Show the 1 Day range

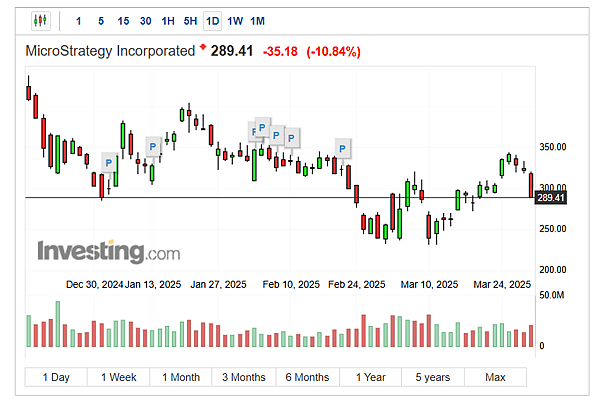(56, 377)
